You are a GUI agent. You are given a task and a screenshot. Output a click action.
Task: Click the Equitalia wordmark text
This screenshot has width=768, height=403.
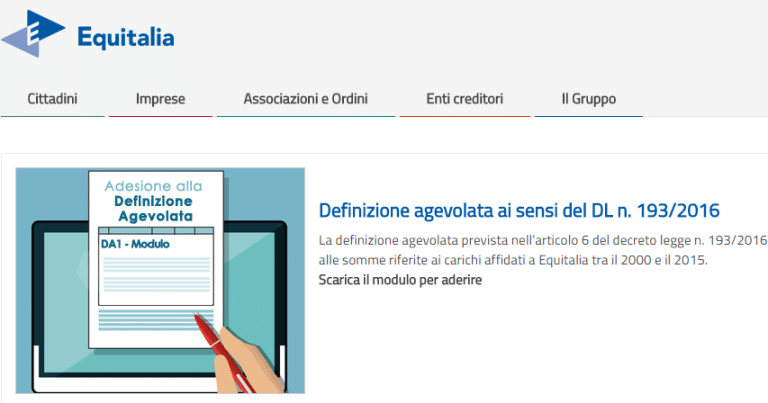click(x=126, y=38)
